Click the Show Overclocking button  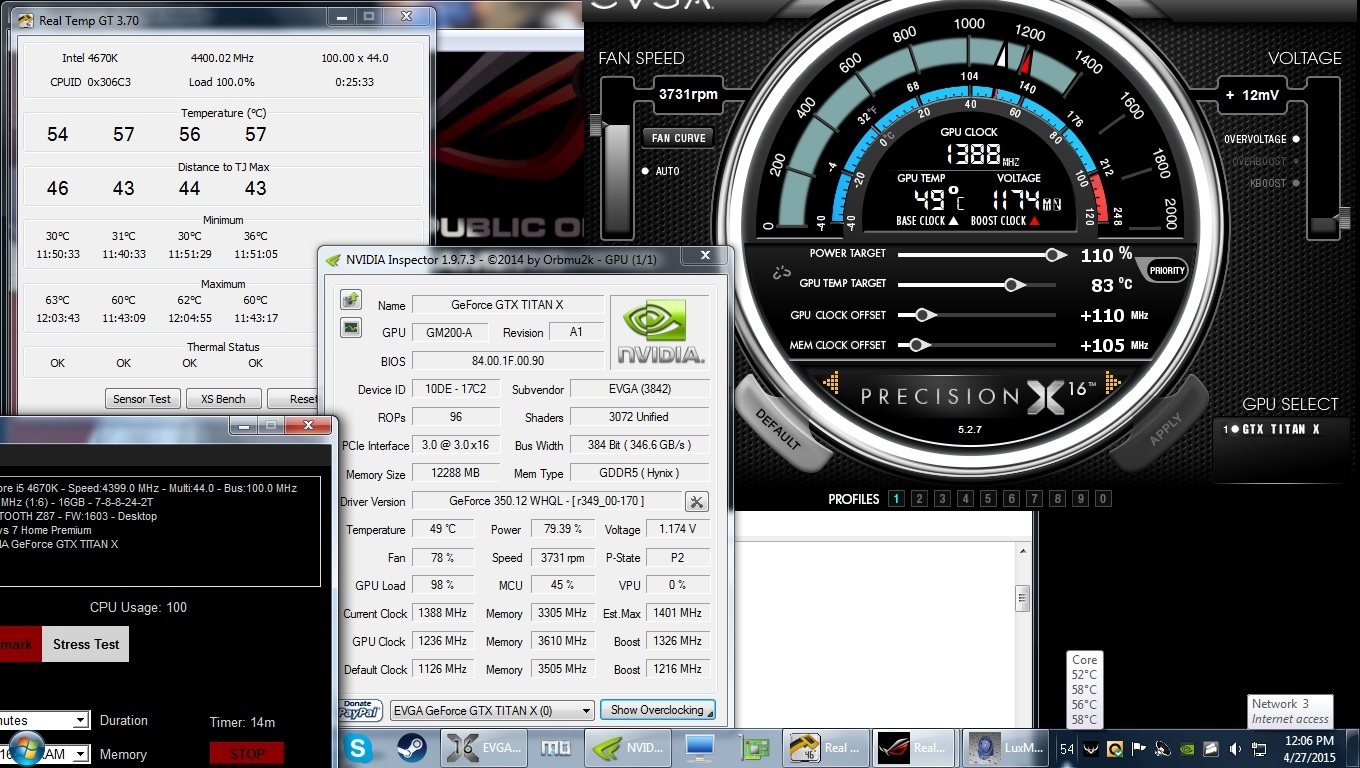(657, 710)
